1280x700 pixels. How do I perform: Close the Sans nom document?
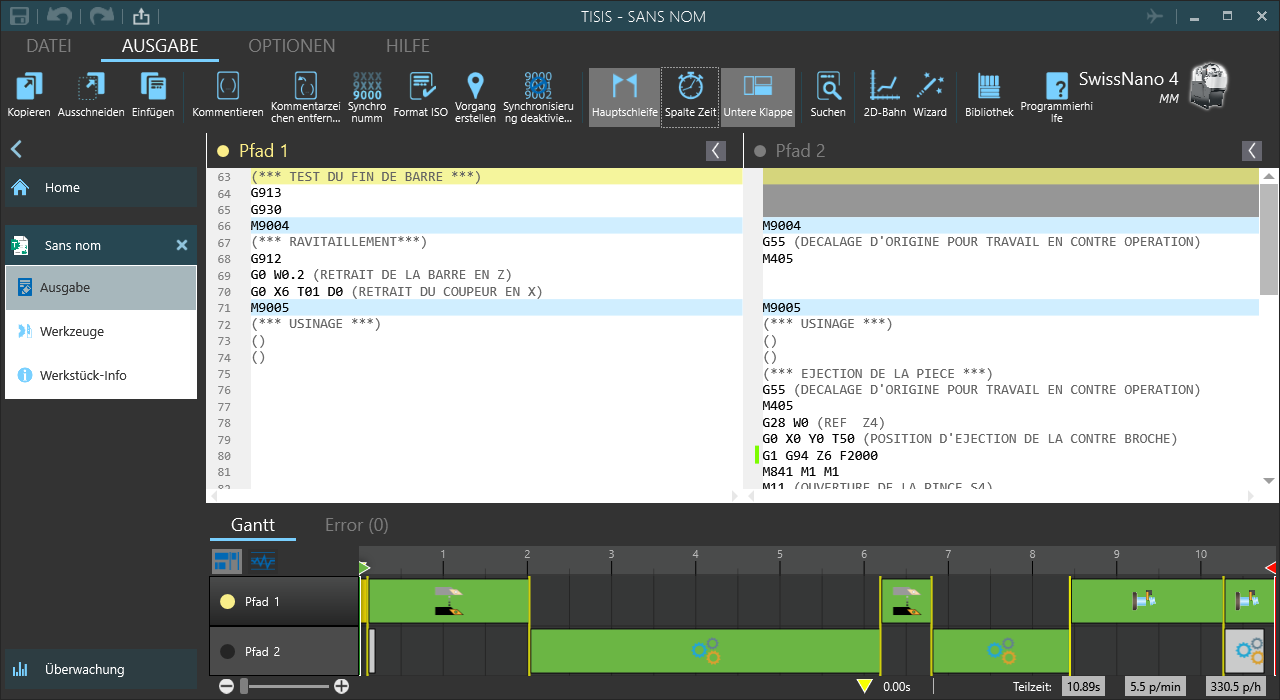tap(182, 245)
